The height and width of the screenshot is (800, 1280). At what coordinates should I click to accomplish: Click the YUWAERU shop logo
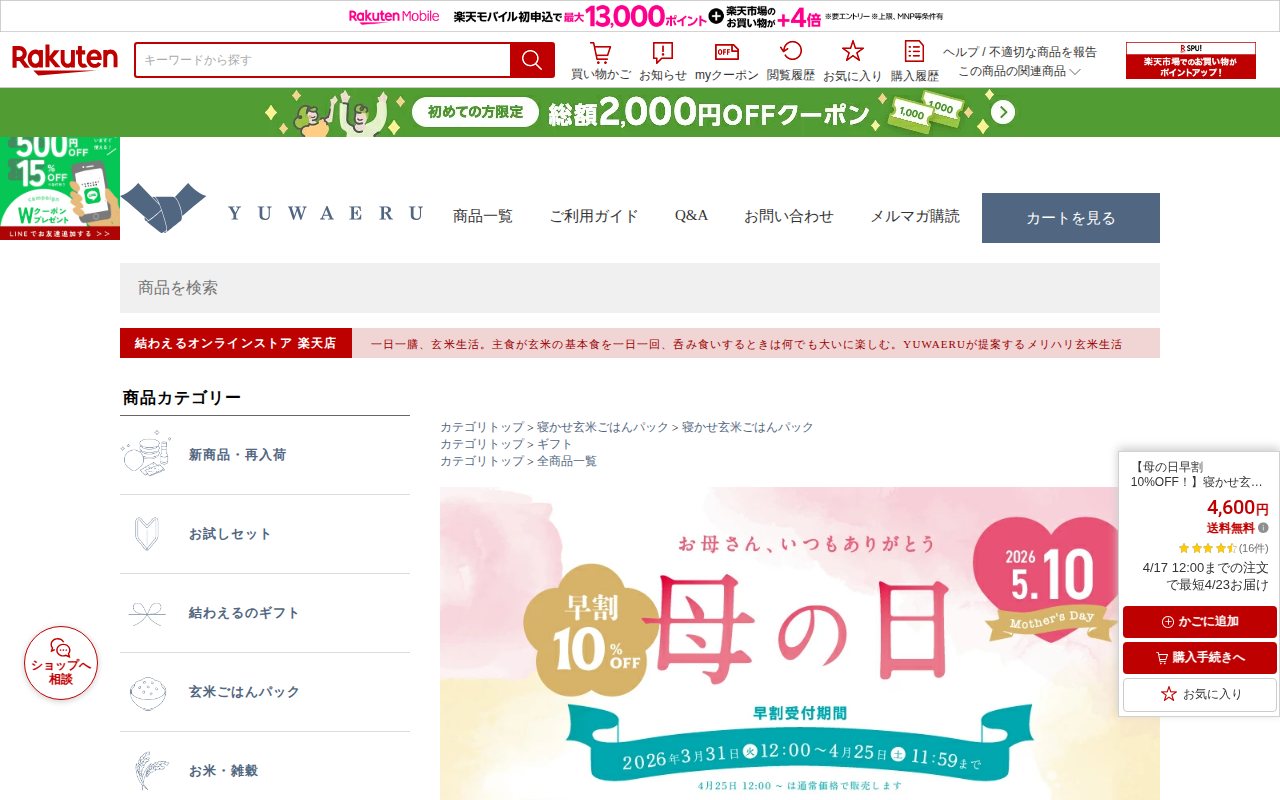[x=272, y=210]
